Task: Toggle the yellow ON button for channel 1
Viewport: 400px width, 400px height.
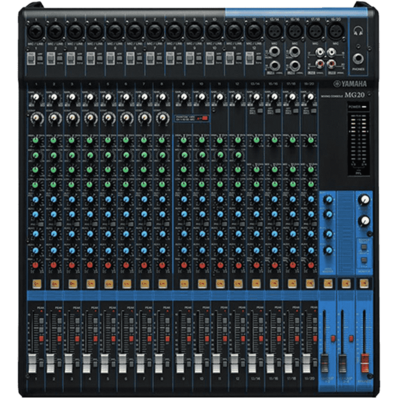Action: coord(37,284)
